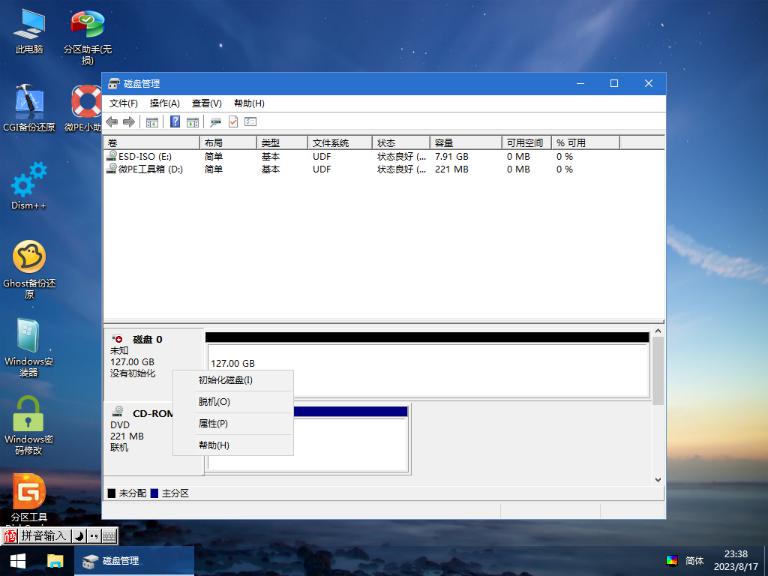Viewport: 768px width, 576px height.
Task: Sort by 状态 column header
Action: [x=401, y=143]
